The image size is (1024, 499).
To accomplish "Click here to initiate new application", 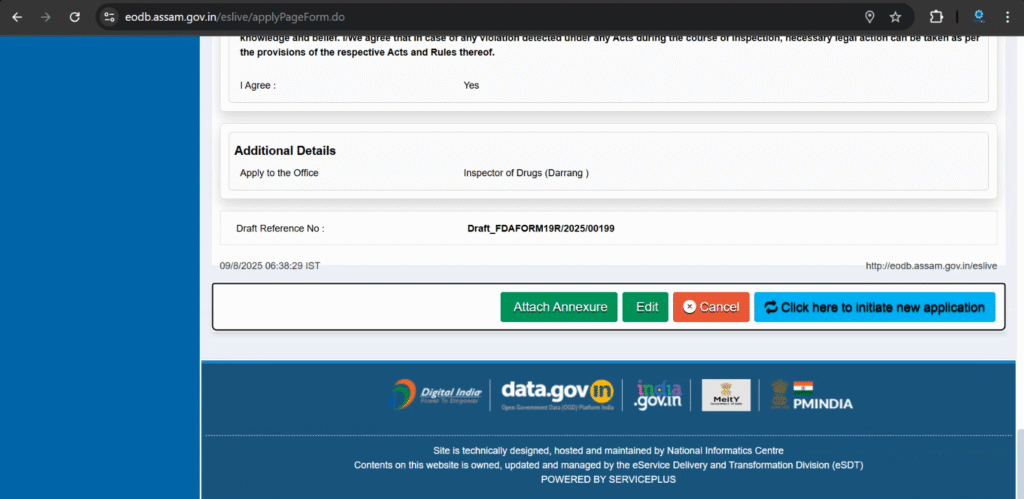I will (874, 307).
